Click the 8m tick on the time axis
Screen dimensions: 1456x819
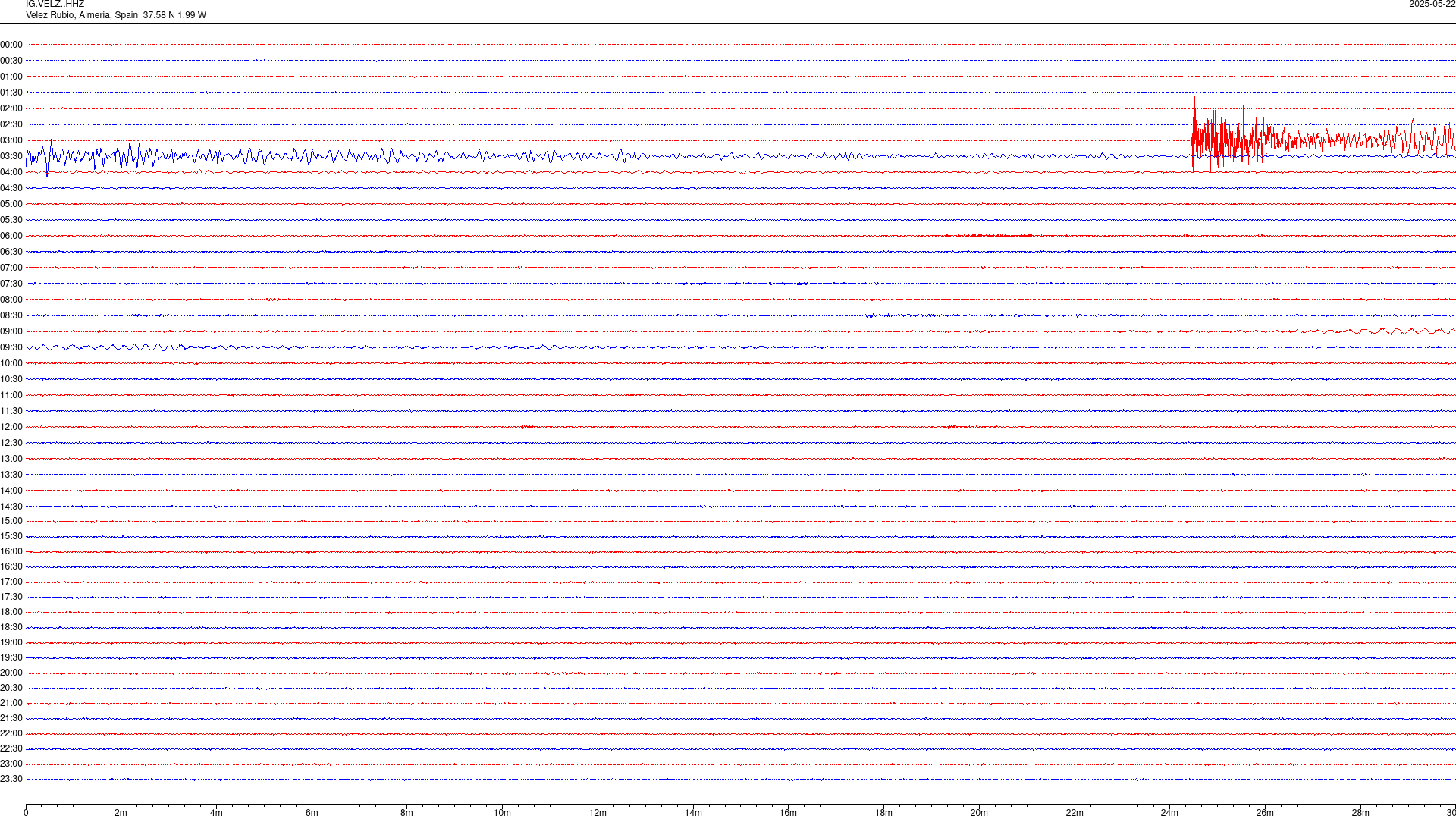pos(407,812)
